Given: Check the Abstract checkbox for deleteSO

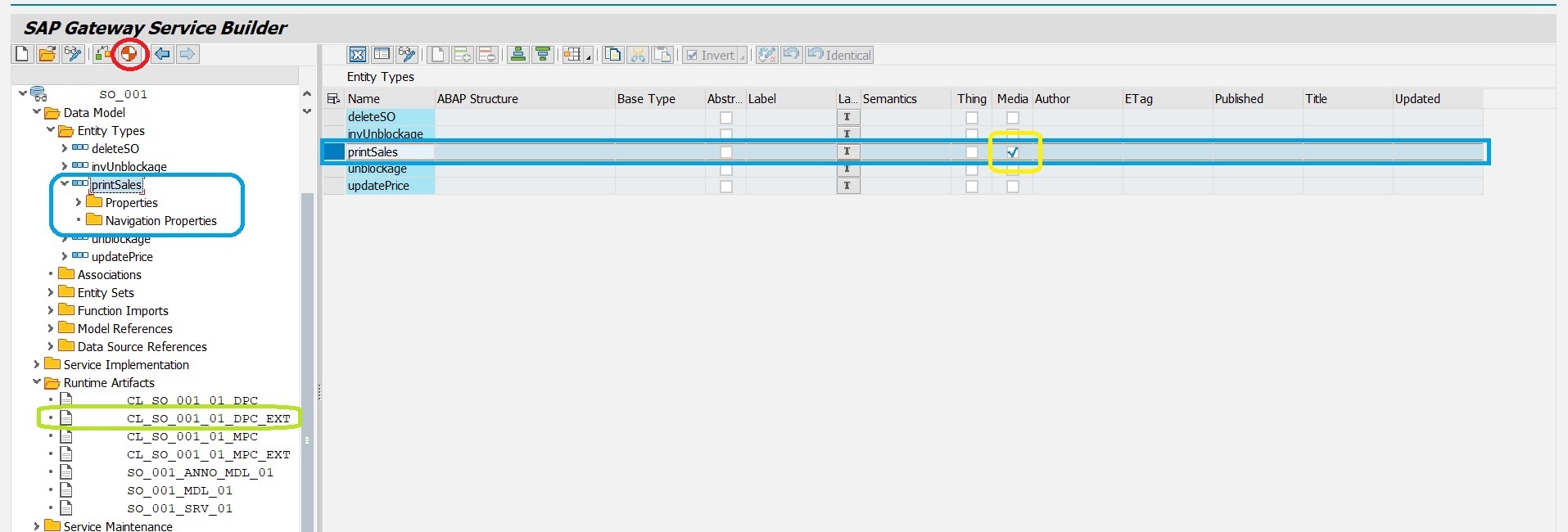Looking at the screenshot, I should coord(726,118).
